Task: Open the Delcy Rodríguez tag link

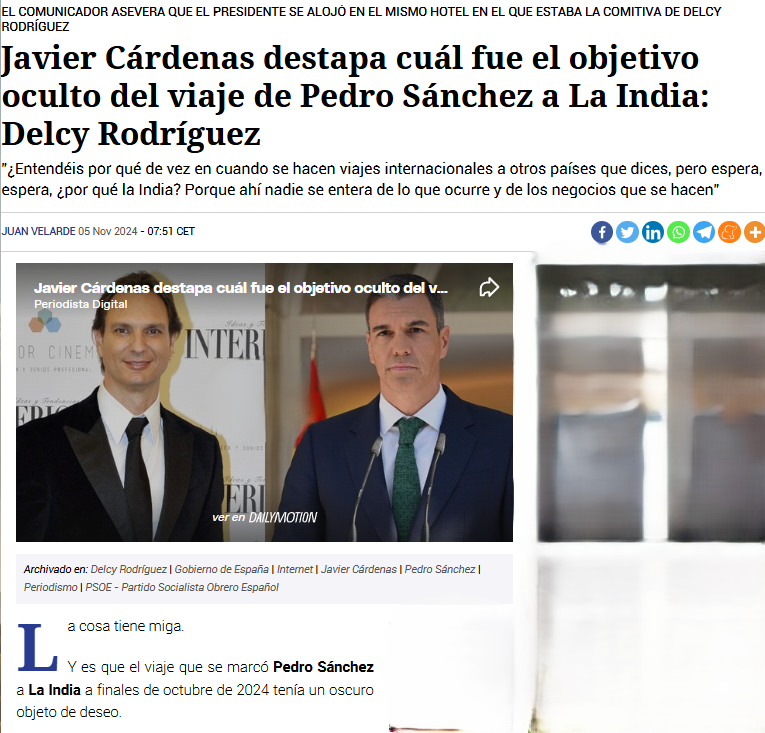Action: pyautogui.click(x=129, y=569)
